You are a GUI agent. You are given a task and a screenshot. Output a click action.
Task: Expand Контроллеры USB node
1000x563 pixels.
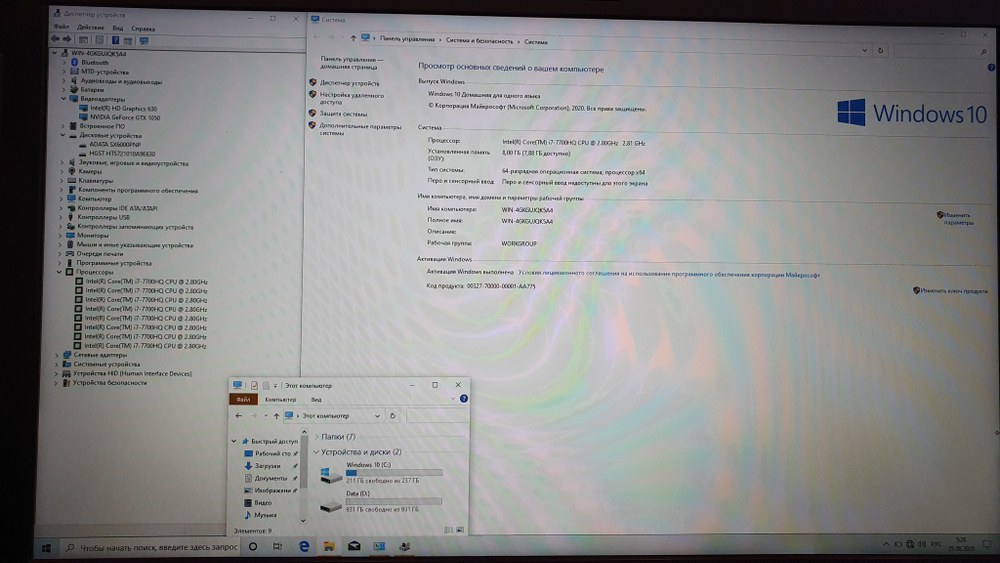pyautogui.click(x=62, y=217)
